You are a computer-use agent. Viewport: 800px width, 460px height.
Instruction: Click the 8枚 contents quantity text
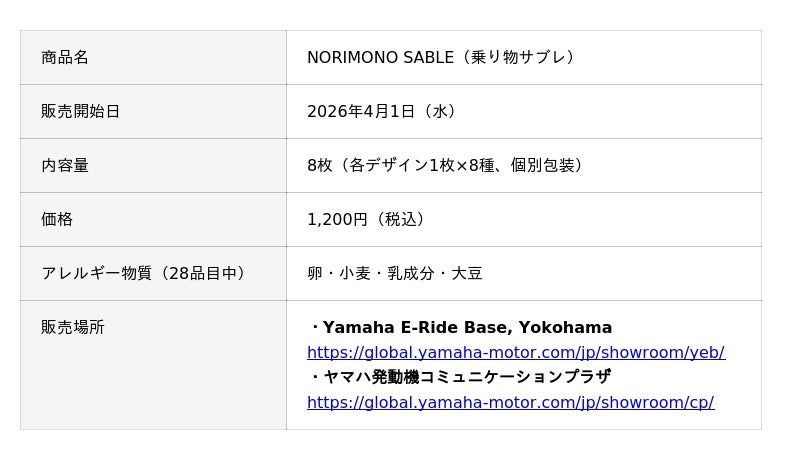(319, 165)
